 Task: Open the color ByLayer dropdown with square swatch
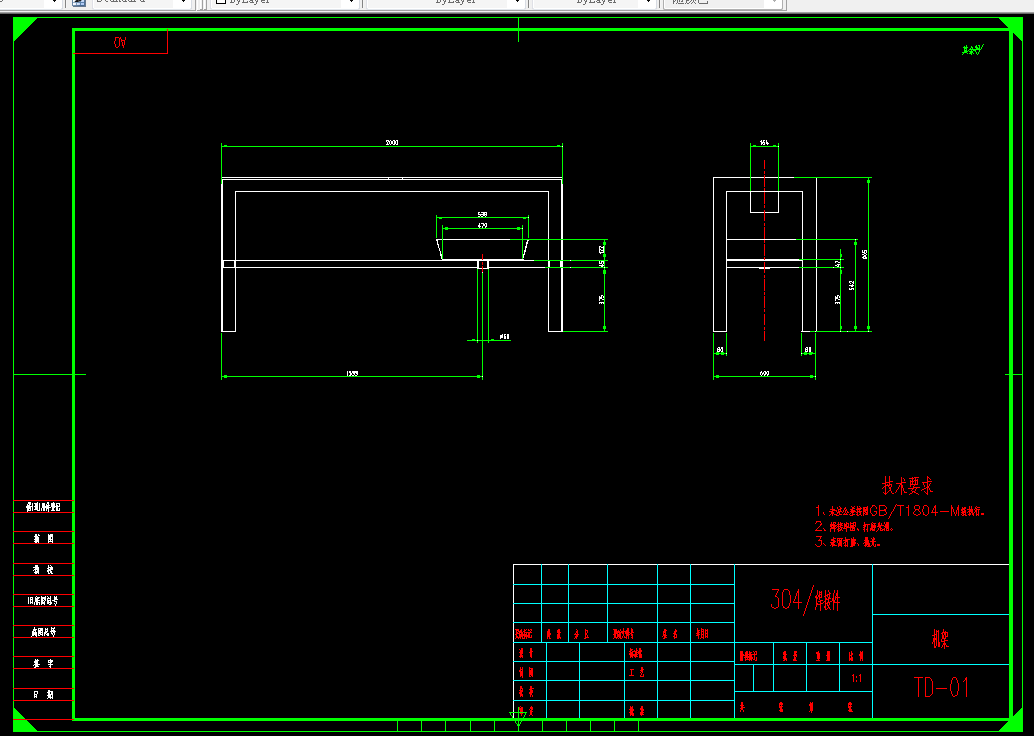tap(286, 3)
